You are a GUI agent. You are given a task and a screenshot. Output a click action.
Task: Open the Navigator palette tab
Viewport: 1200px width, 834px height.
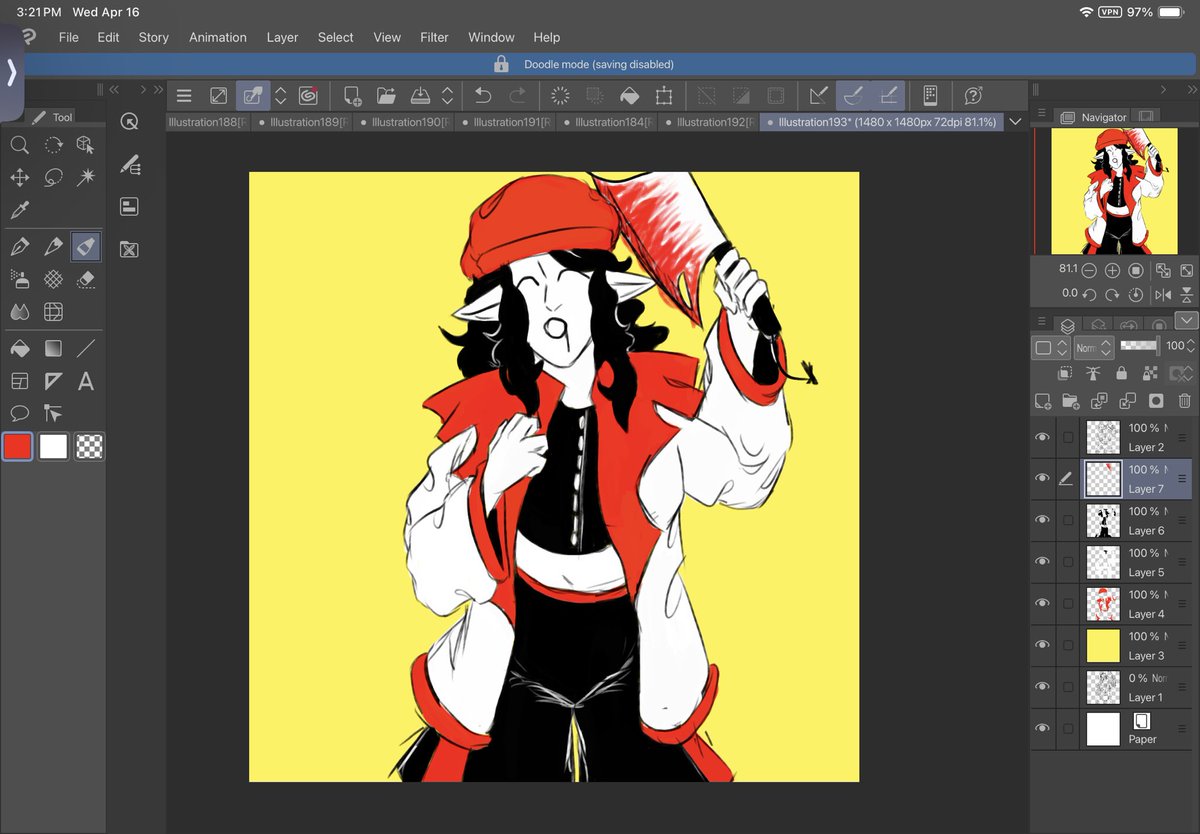1094,117
